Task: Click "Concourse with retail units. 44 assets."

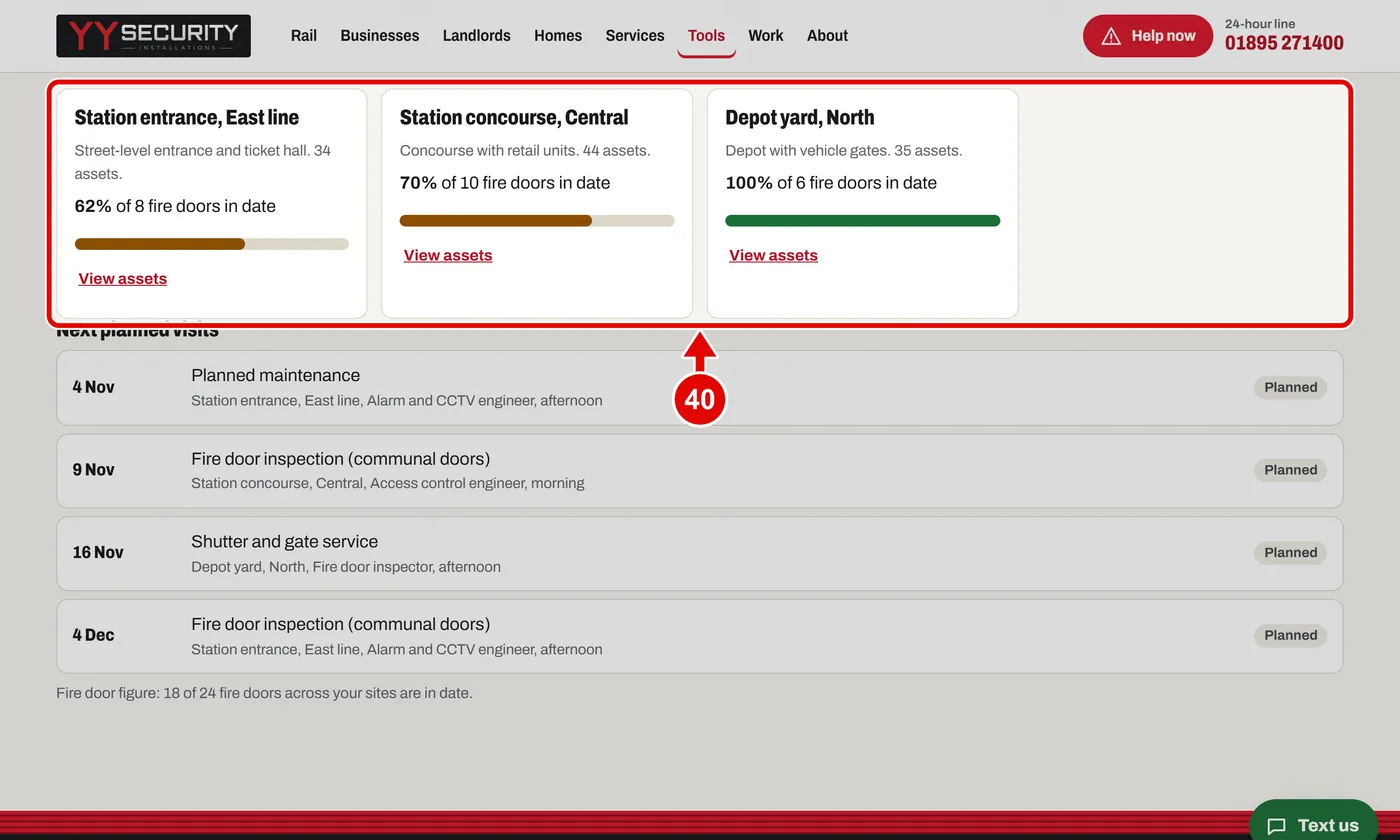Action: [x=525, y=151]
